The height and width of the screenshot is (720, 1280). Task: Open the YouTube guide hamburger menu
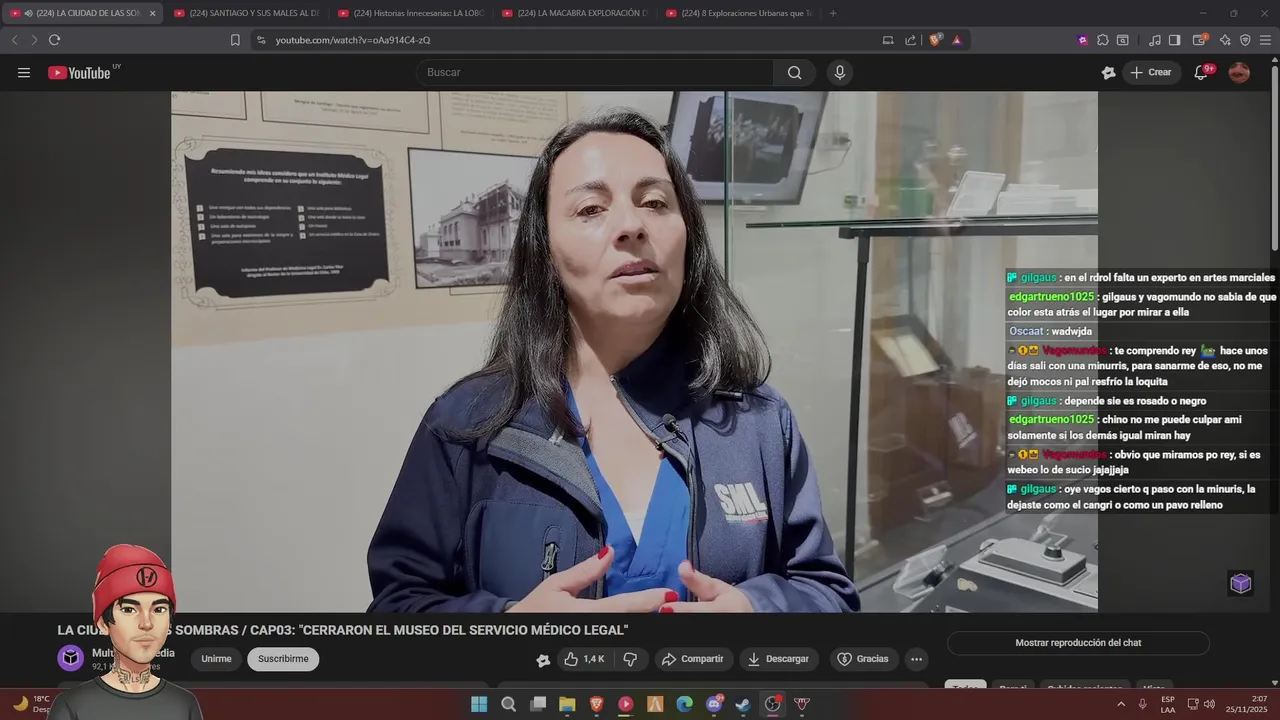[24, 72]
